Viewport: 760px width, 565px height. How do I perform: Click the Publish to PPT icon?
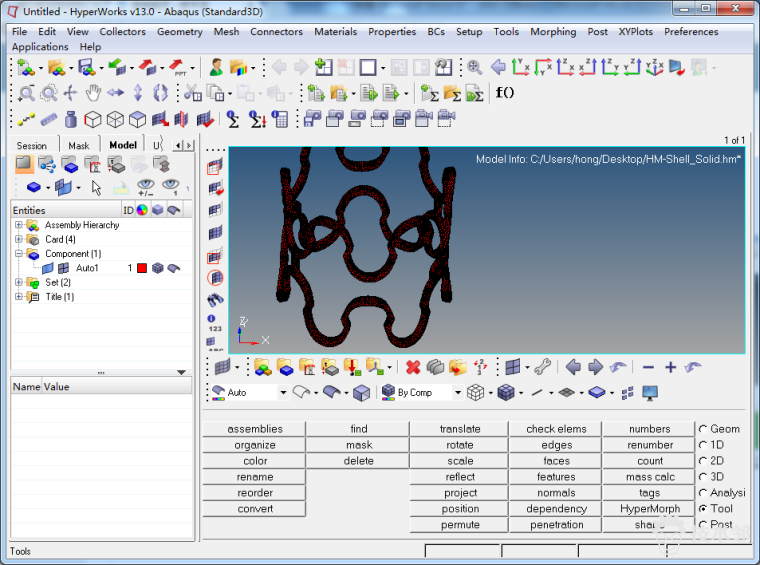click(x=179, y=67)
